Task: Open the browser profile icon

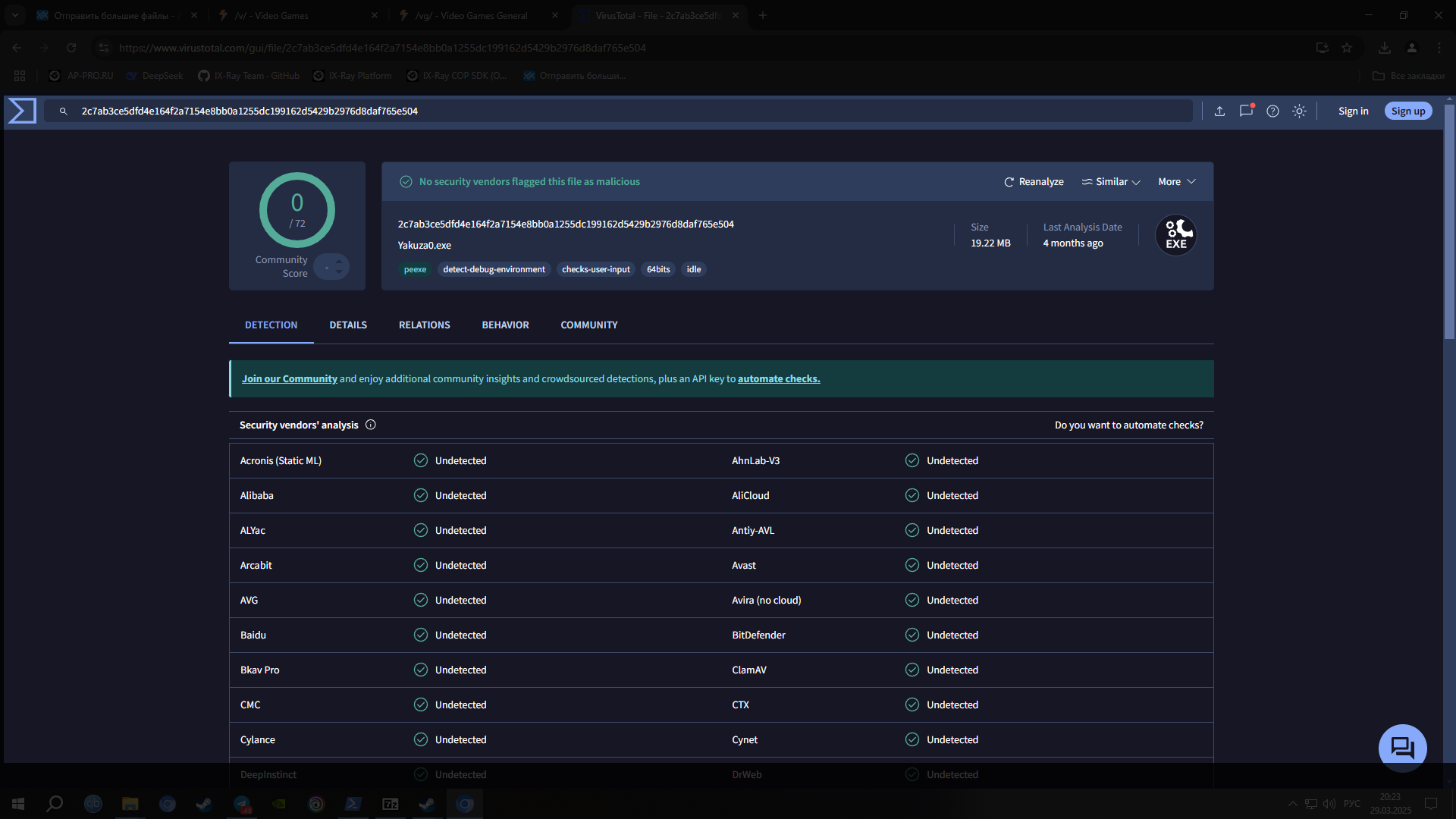Action: pyautogui.click(x=1412, y=48)
